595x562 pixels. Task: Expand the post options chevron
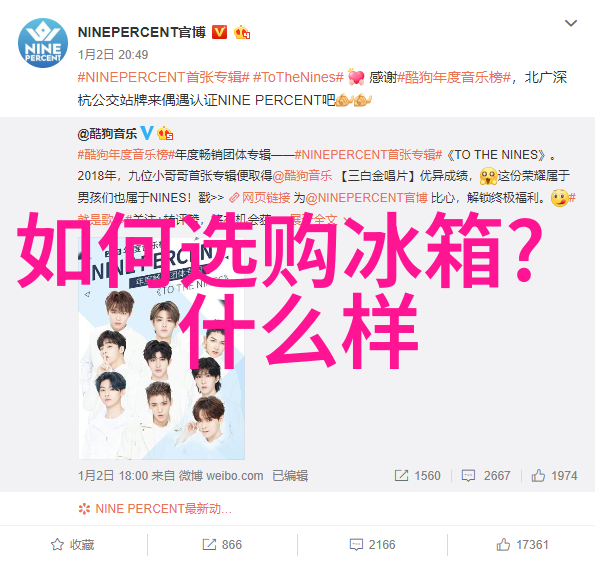[571, 24]
